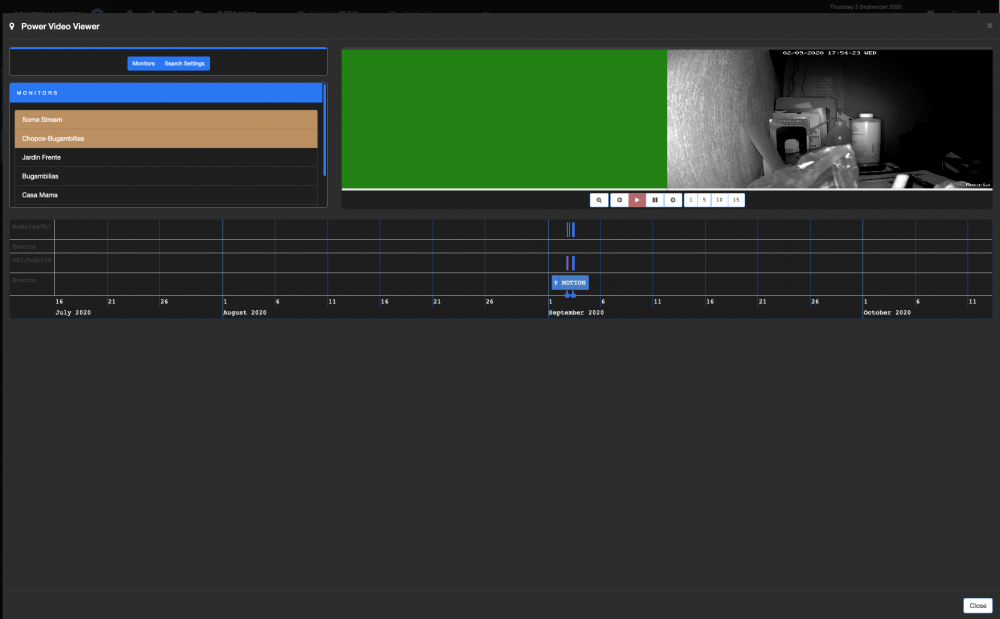Image resolution: width=1000 pixels, height=619 pixels.
Task: Switch to the Monitors tab
Action: coord(143,64)
